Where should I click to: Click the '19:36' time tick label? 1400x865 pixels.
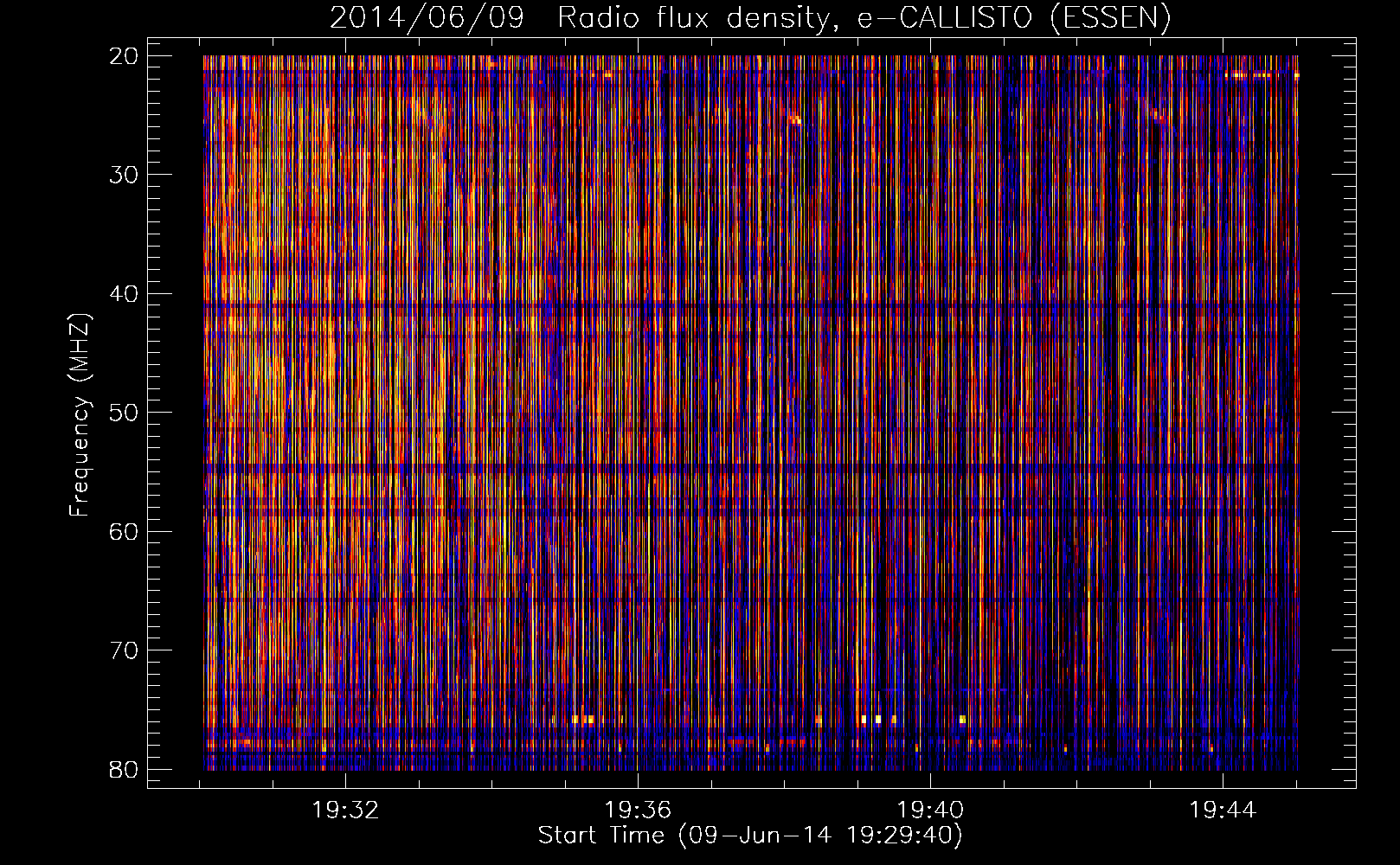click(638, 811)
